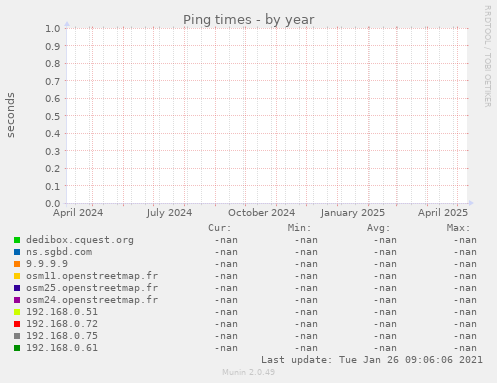Click the legend label ns.sgbd.com
497x383 pixels.
(59, 252)
